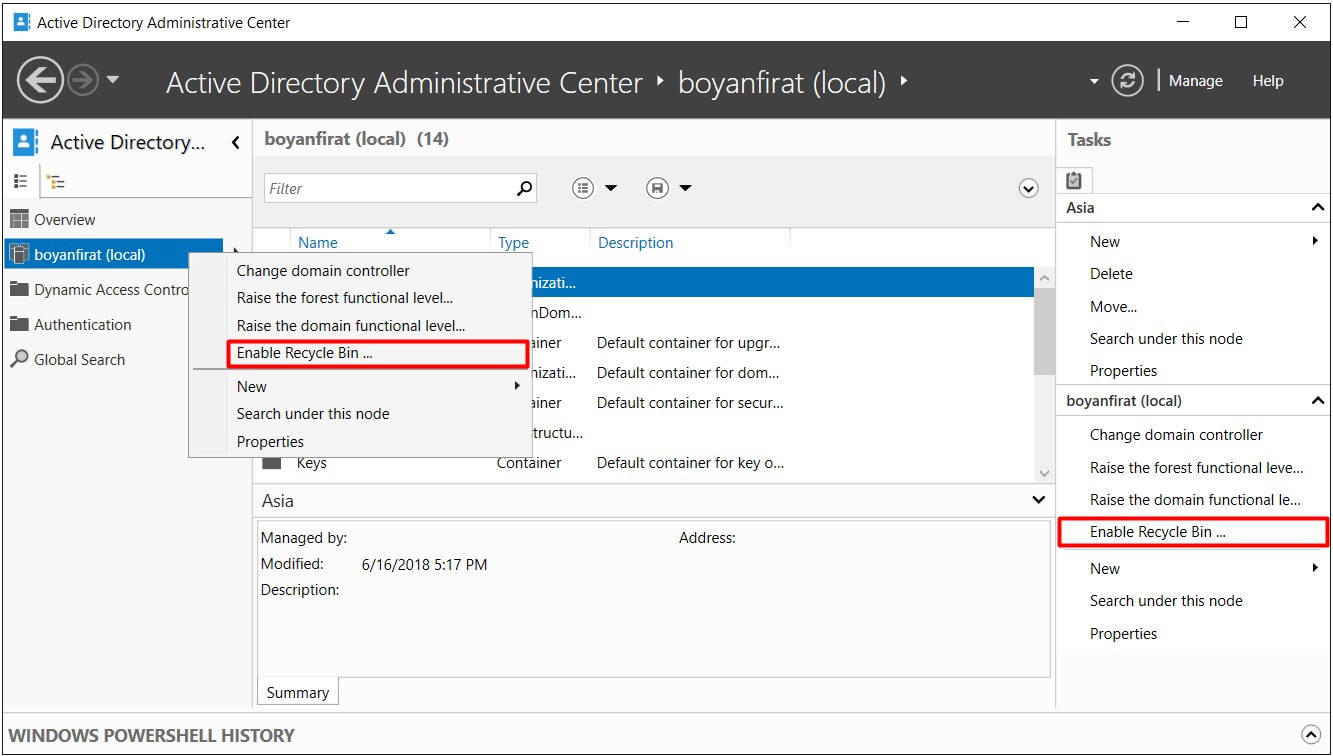Click Change domain controller in Tasks pane
Screen dimensions: 1333x756
(x=1176, y=435)
